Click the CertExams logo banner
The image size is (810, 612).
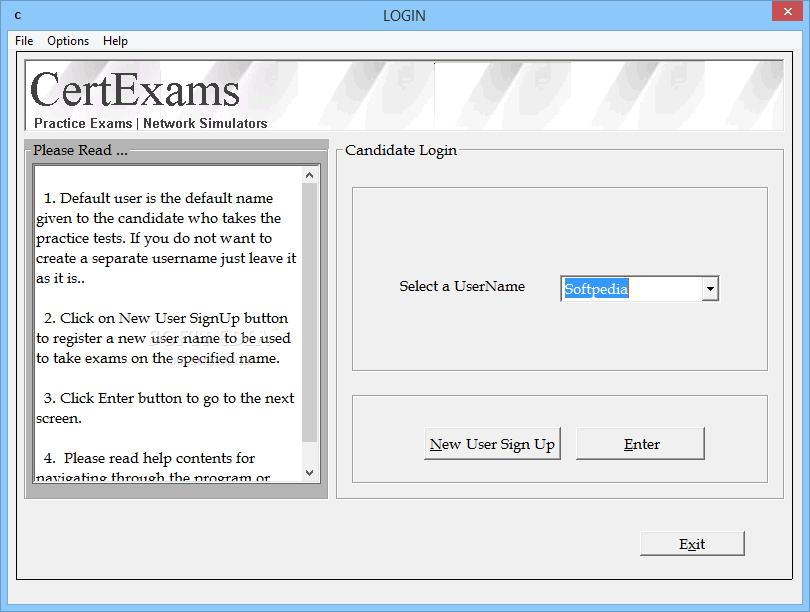404,96
